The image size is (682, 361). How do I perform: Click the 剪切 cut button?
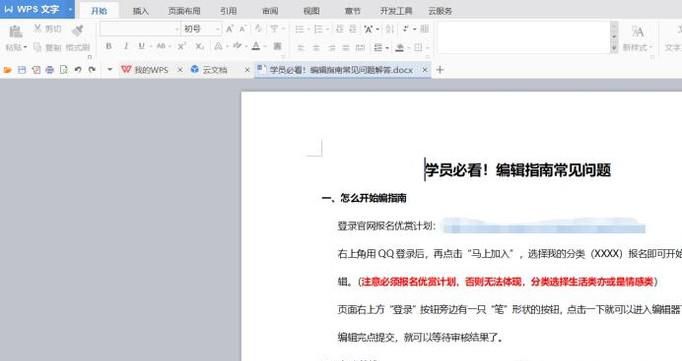[x=48, y=29]
